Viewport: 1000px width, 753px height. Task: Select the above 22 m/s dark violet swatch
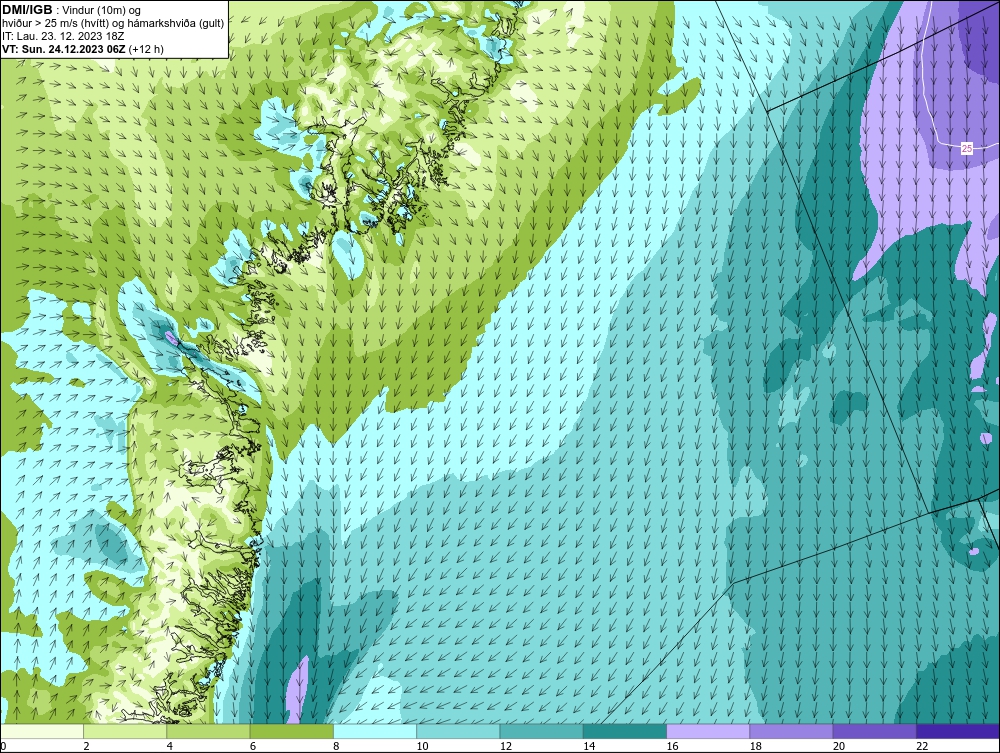(958, 731)
